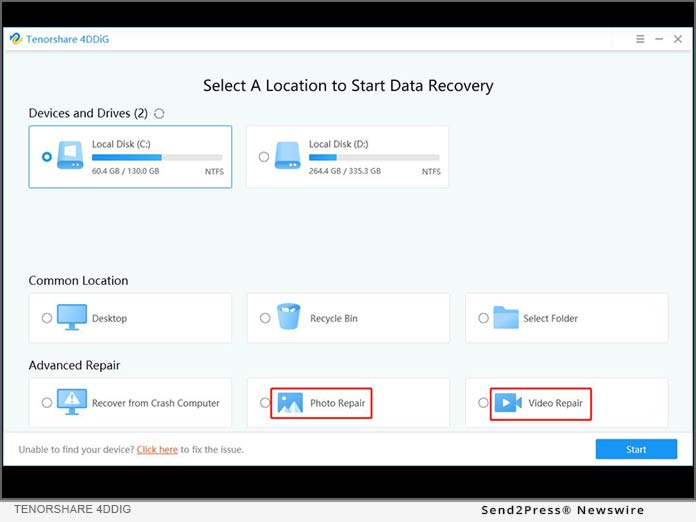Click the Local Disk (C:) usage bar
The height and width of the screenshot is (522, 696).
coord(157,157)
